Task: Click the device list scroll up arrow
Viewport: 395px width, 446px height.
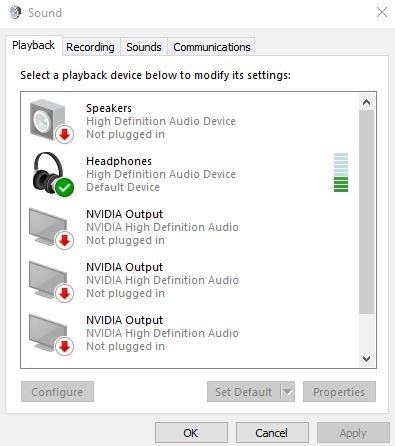Action: tap(367, 102)
